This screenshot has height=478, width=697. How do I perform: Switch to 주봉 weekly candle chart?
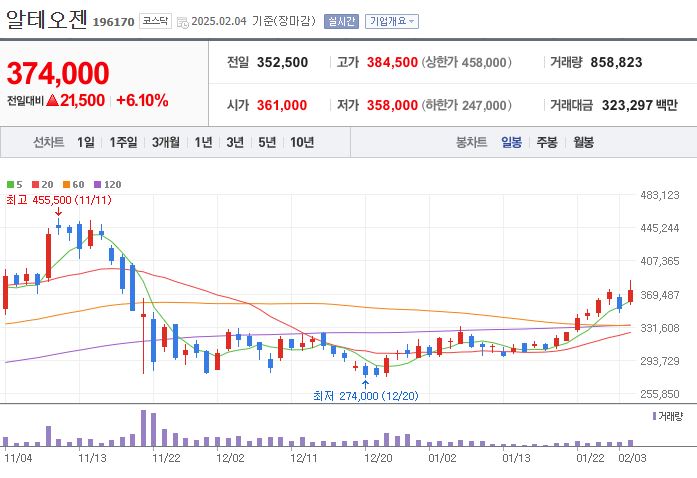coord(547,142)
